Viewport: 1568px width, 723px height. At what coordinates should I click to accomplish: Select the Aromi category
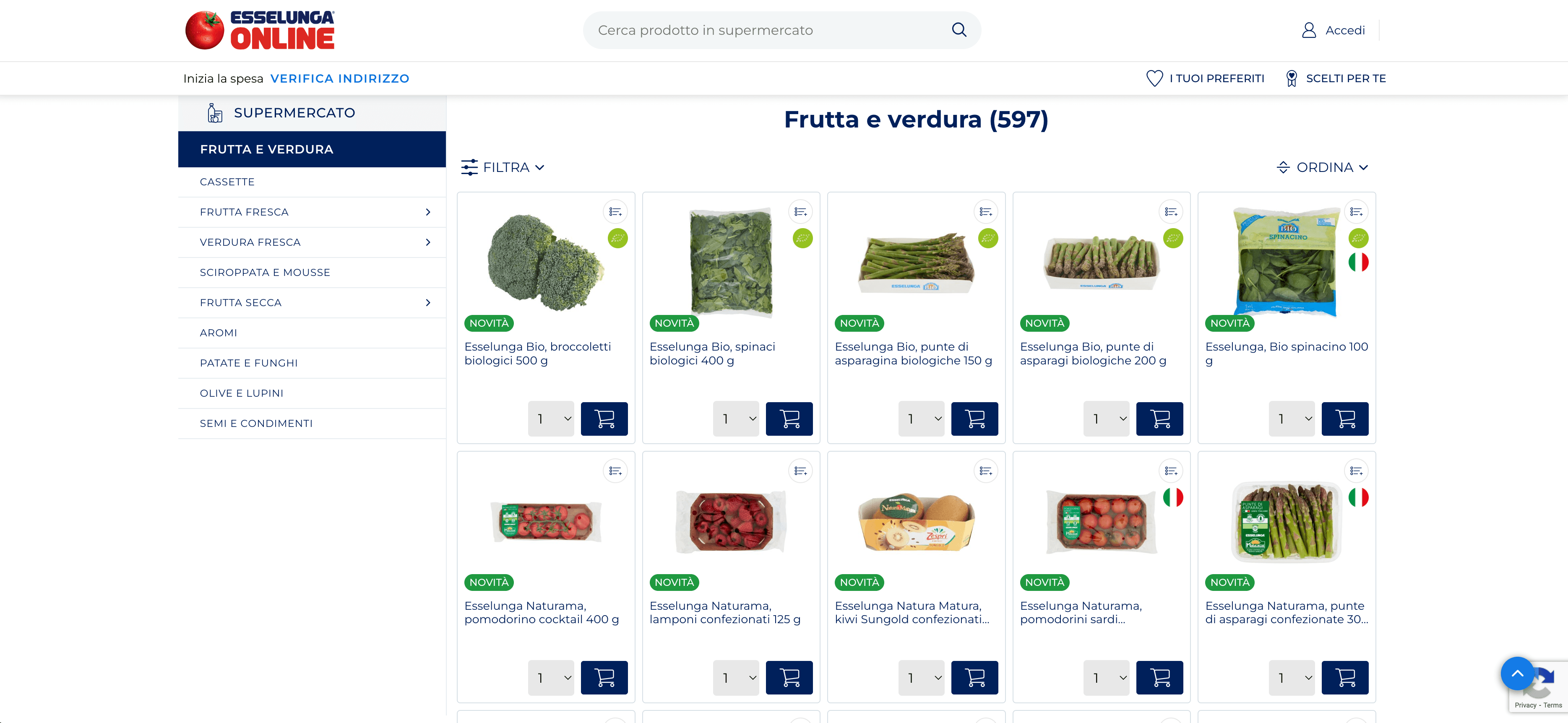pos(312,333)
